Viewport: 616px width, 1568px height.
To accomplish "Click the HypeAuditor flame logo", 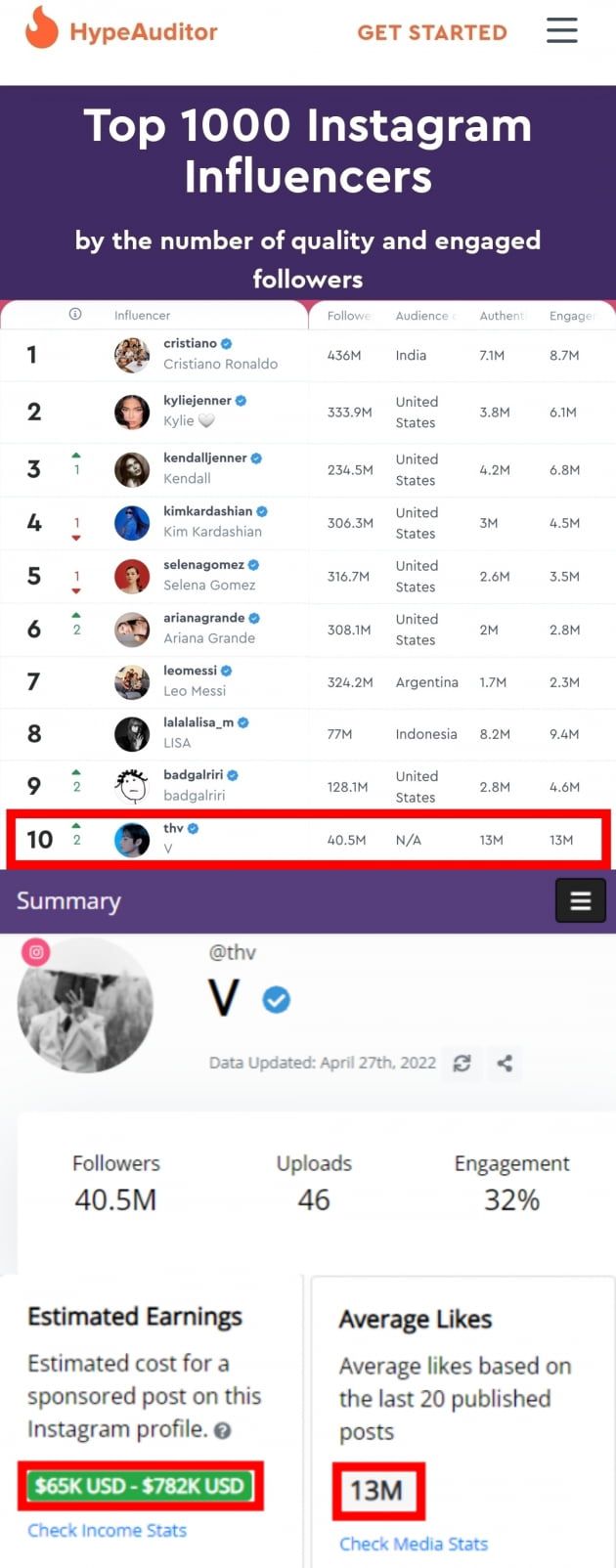I will click(x=41, y=27).
